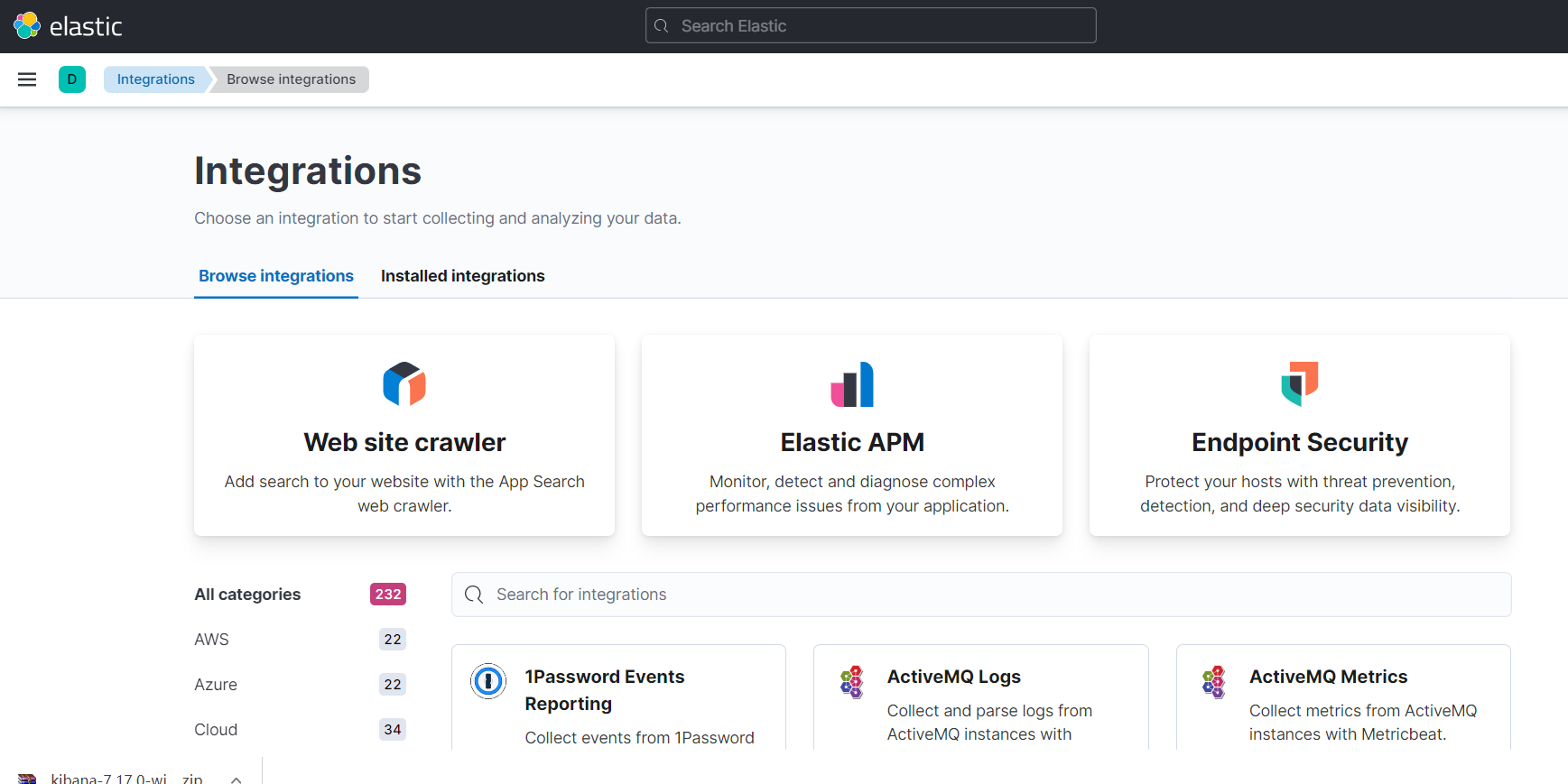The width and height of the screenshot is (1568, 784).
Task: Click the 1Password logo icon
Action: click(x=488, y=681)
